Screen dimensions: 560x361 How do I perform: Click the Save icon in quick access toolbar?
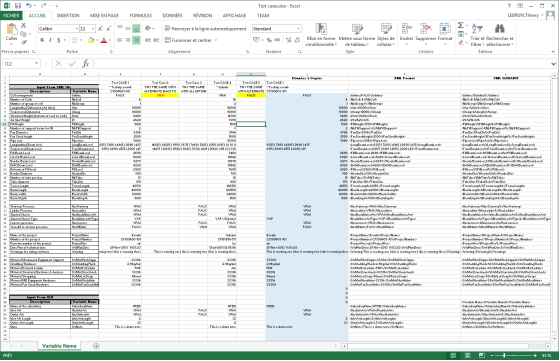18,6
